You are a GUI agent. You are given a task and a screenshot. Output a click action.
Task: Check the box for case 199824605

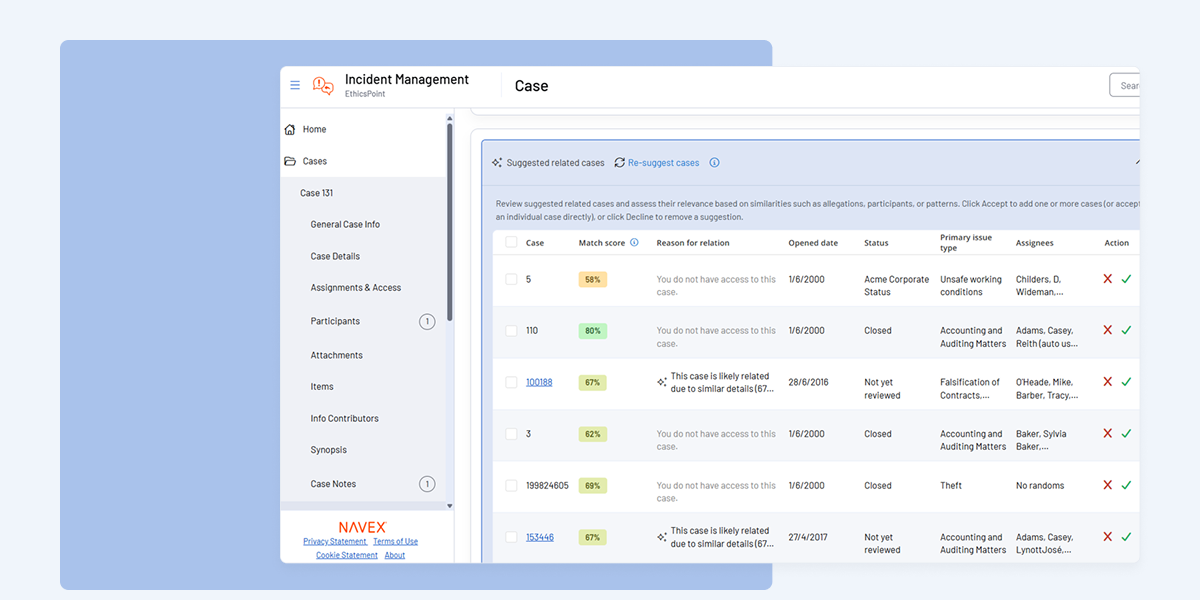pyautogui.click(x=511, y=485)
